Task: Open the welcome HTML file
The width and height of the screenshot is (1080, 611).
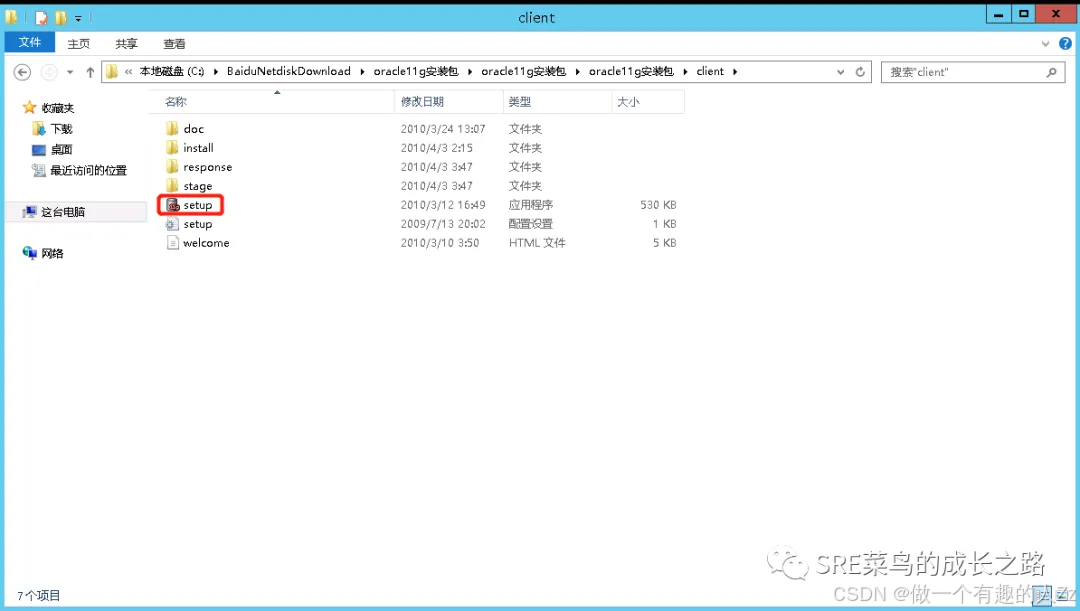Action: coord(204,242)
